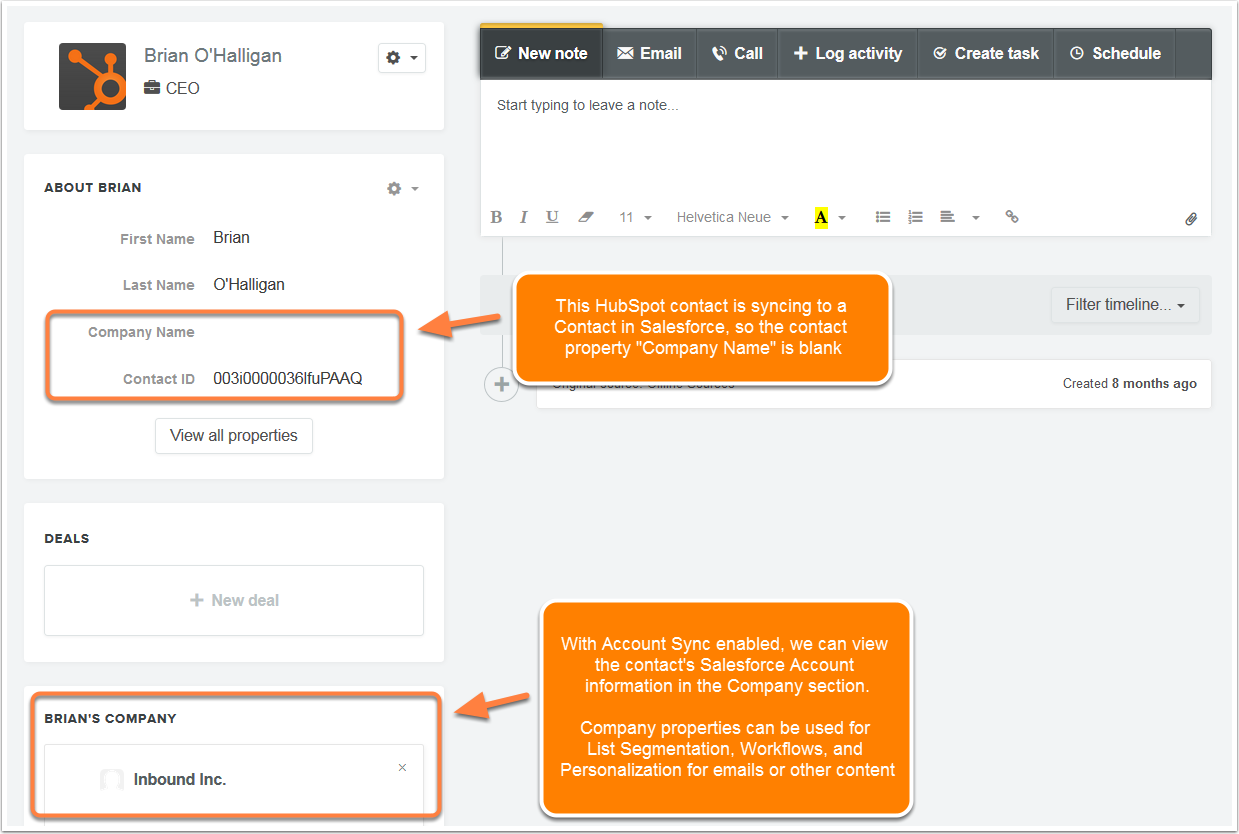Click the eraser clear-formatting icon
Image resolution: width=1239 pixels, height=834 pixels.
coord(586,217)
